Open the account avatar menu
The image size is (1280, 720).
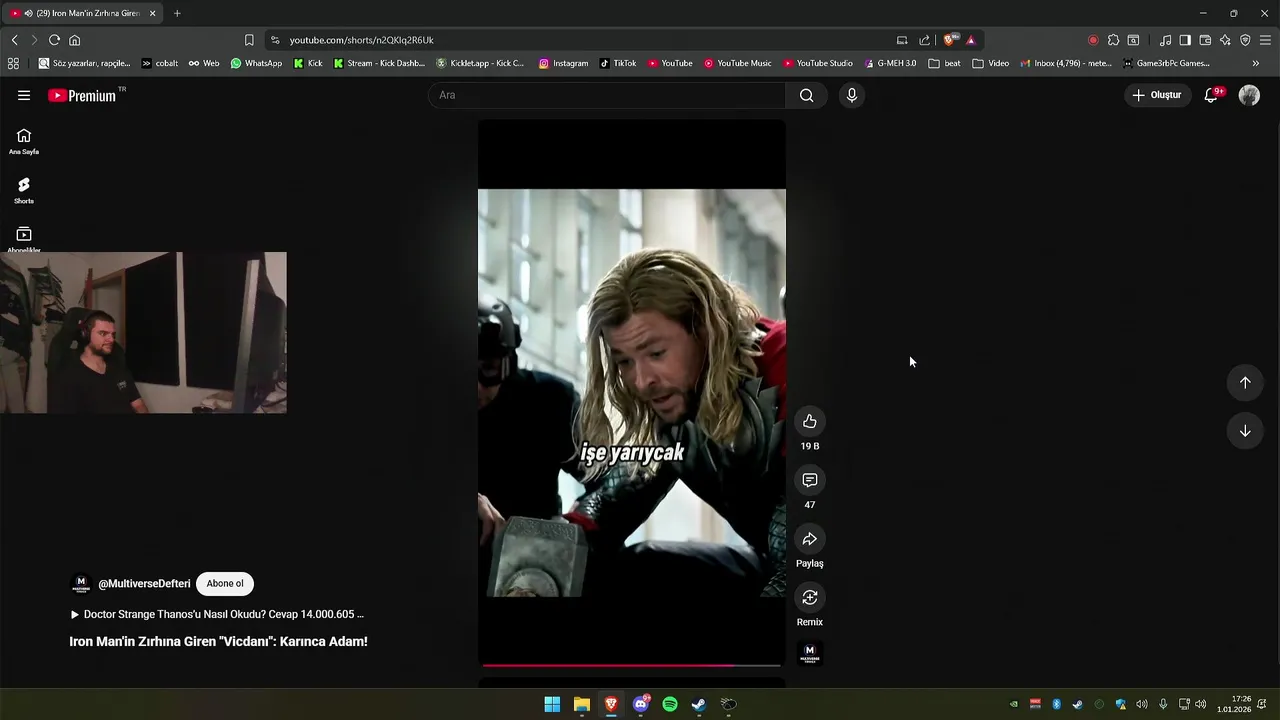pyautogui.click(x=1249, y=95)
